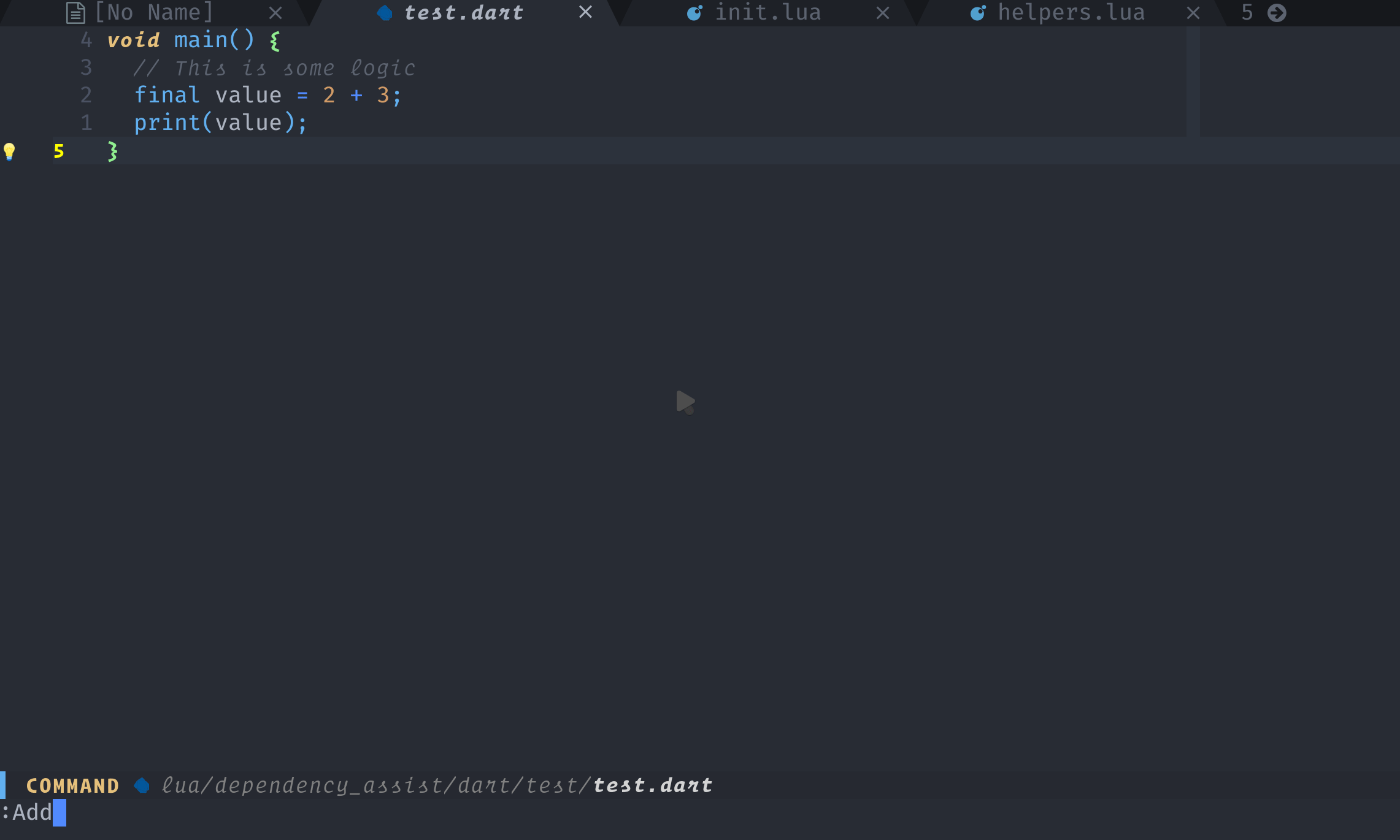Screen dimensions: 1400x840
Task: Click the arrow icon next to tab count
Action: coord(1277,13)
